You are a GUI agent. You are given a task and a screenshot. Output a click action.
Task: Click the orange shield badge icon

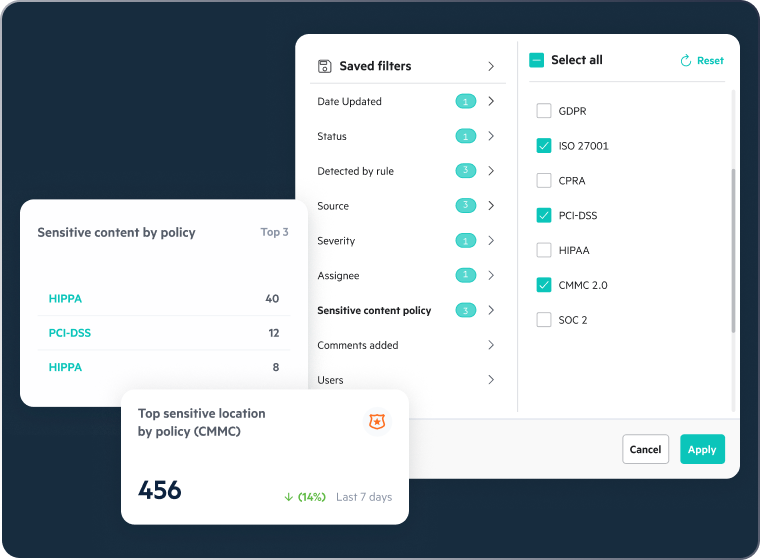[377, 422]
